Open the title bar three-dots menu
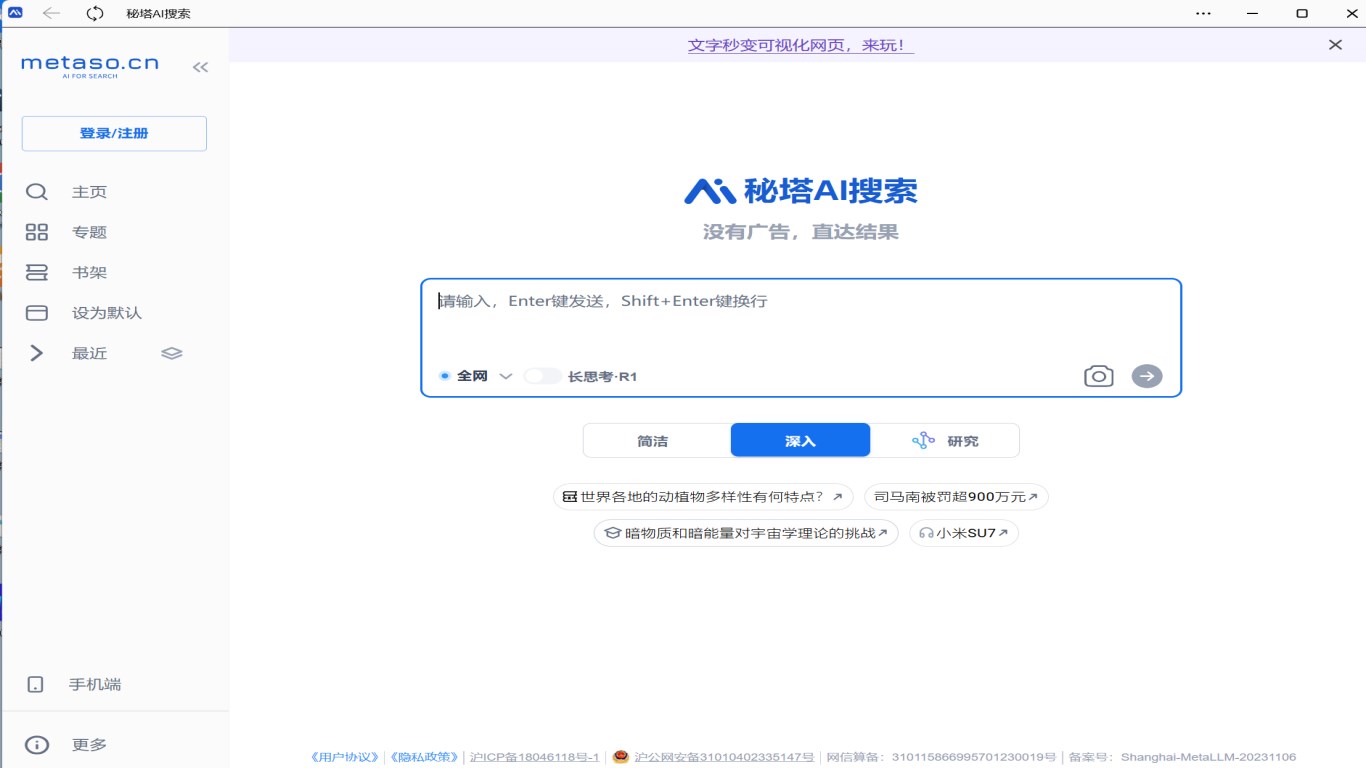Screen dimensions: 1366x768 (1203, 13)
